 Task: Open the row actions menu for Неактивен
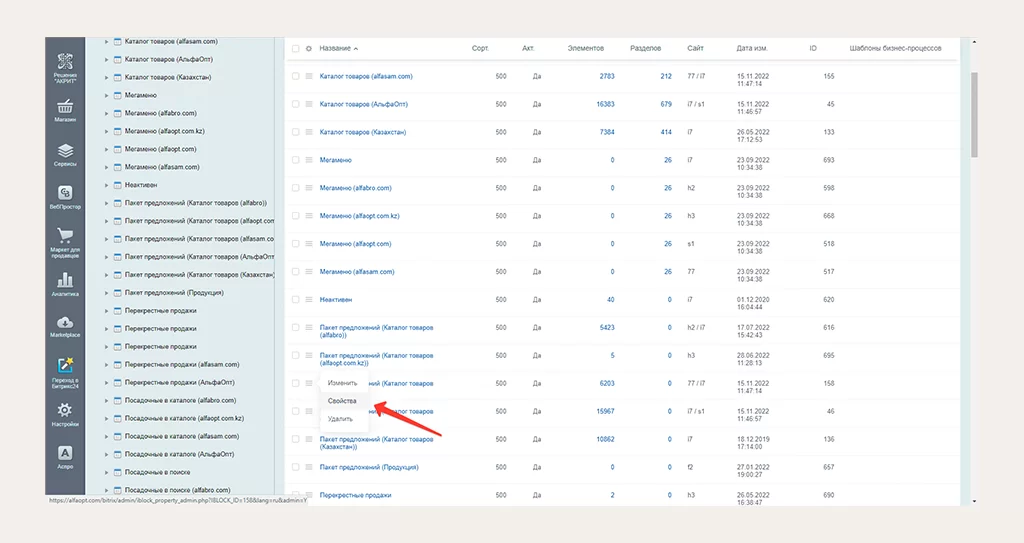[x=309, y=300]
